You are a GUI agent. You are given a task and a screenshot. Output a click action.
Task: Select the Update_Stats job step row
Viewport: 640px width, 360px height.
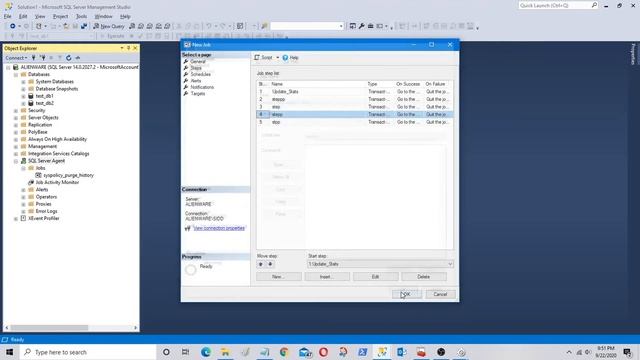[354, 92]
